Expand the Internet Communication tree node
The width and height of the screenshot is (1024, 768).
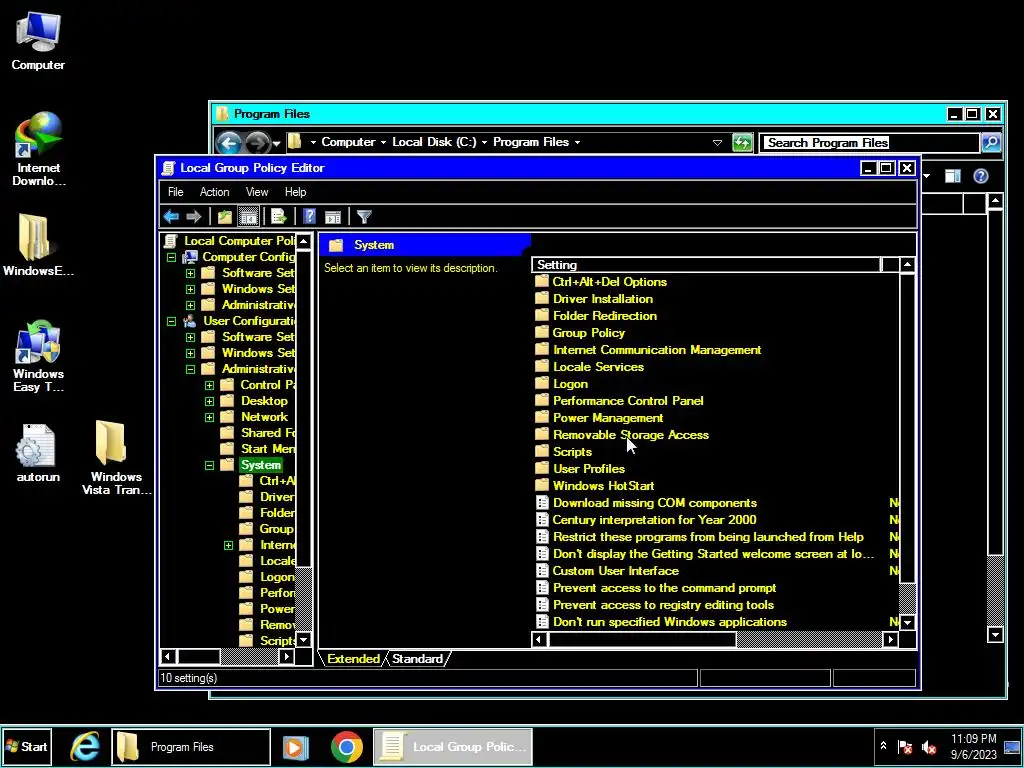tap(228, 545)
